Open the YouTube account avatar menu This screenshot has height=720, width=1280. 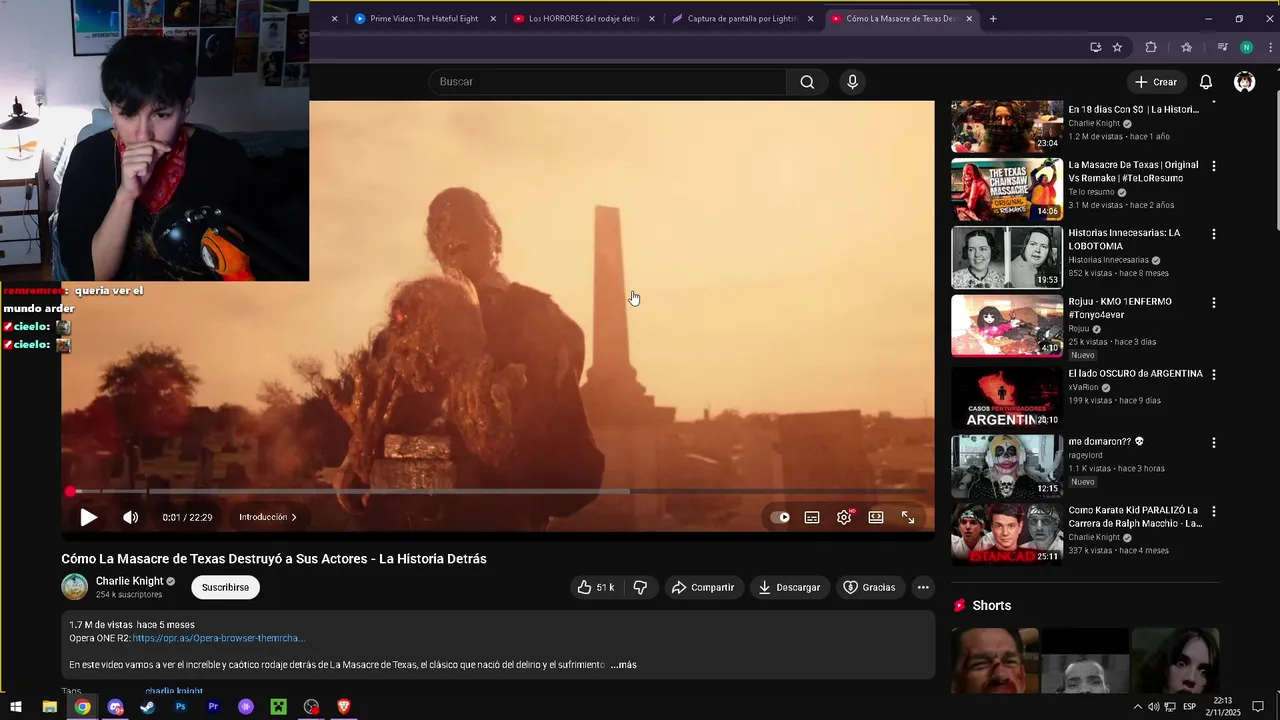click(x=1244, y=82)
